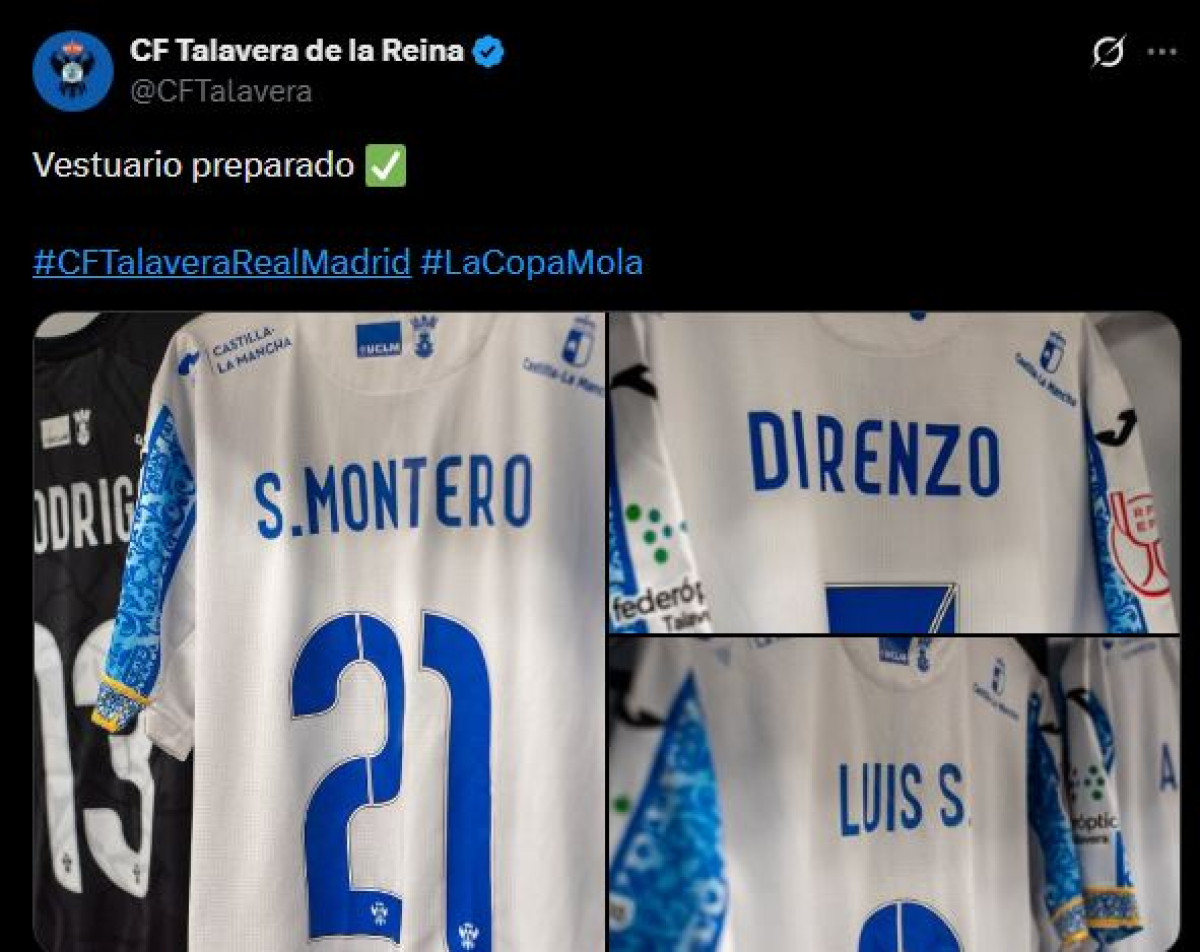The height and width of the screenshot is (952, 1200).
Task: Open the DIRENZO jersey photo
Action: tap(895, 473)
